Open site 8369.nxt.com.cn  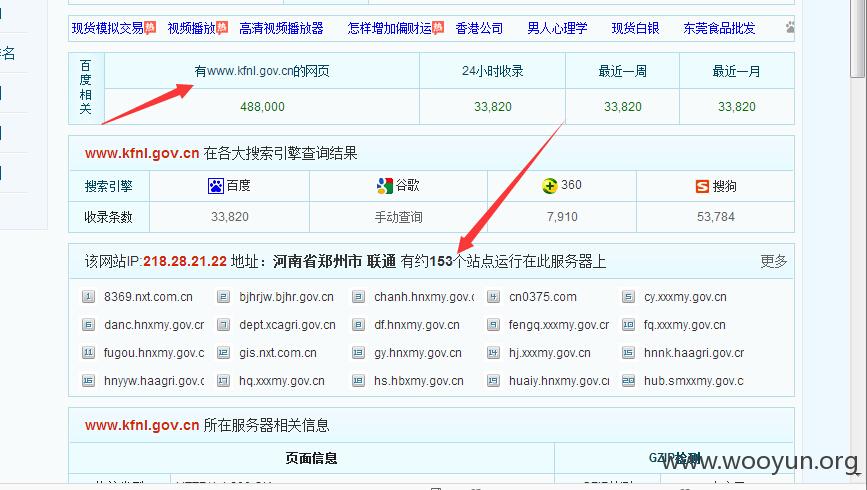pos(148,297)
